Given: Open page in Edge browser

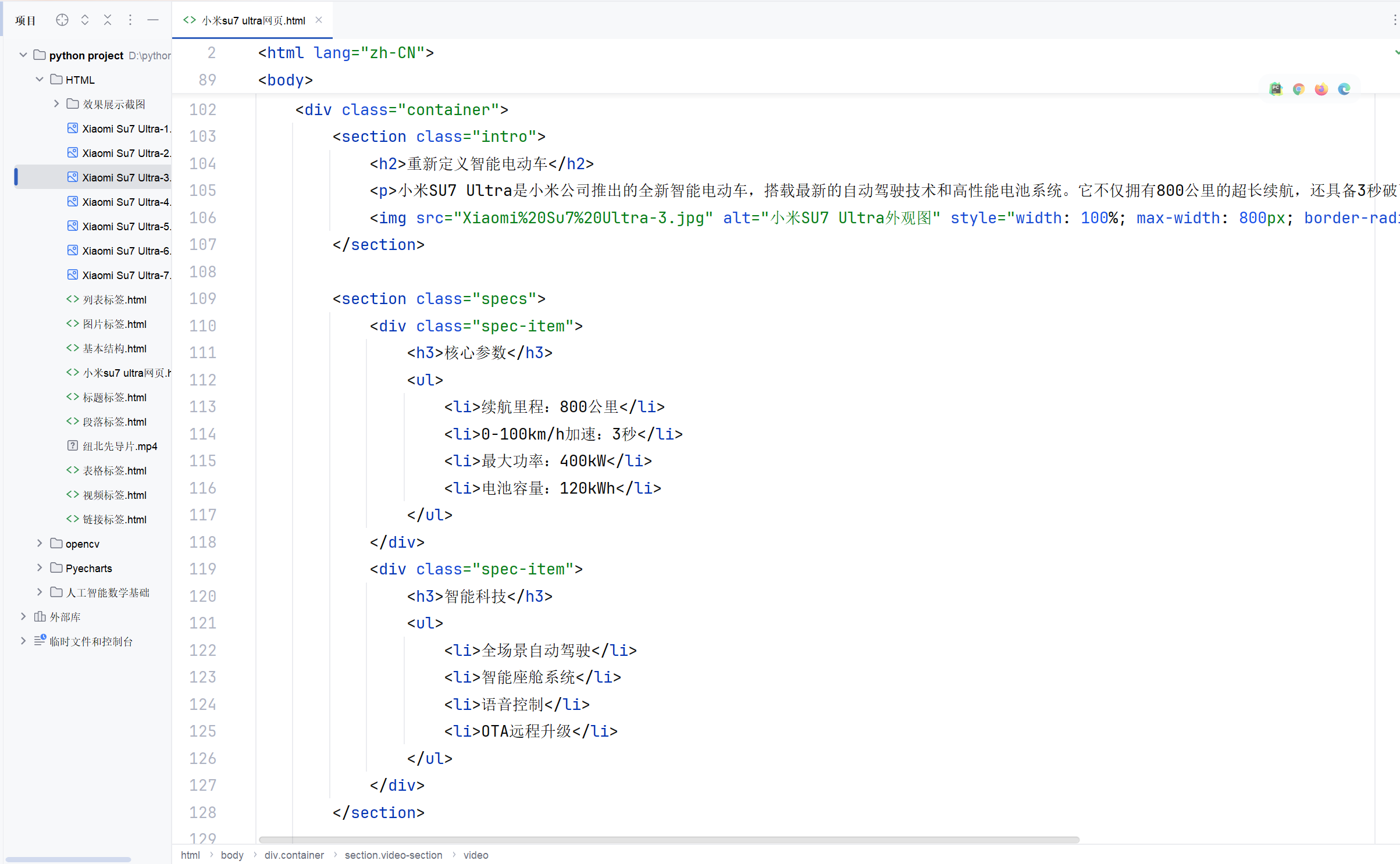Looking at the screenshot, I should tap(1344, 89).
